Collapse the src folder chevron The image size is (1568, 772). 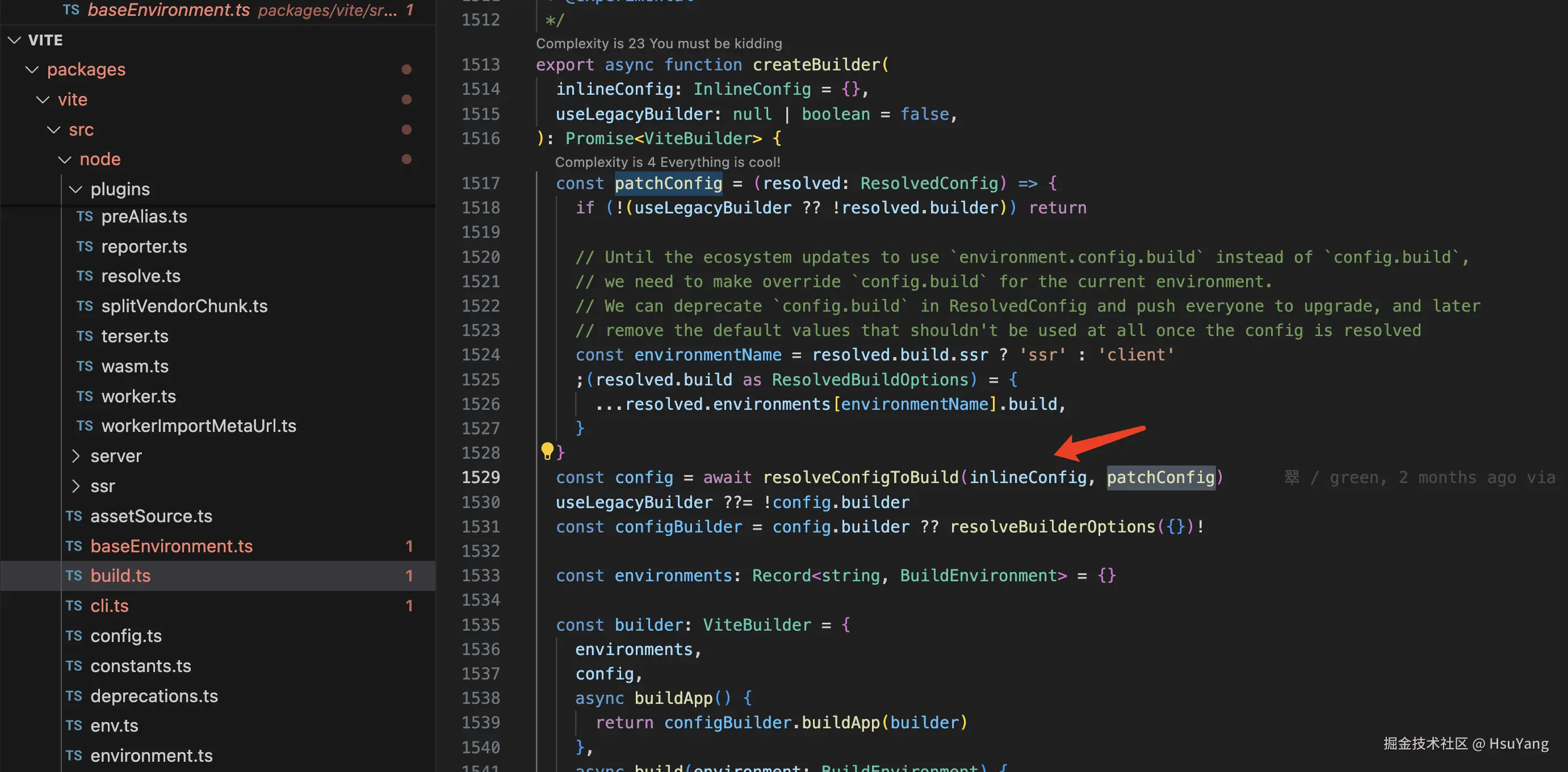point(53,129)
